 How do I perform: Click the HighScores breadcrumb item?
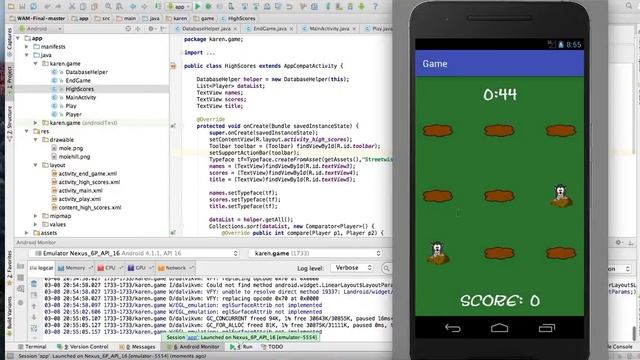pyautogui.click(x=239, y=18)
